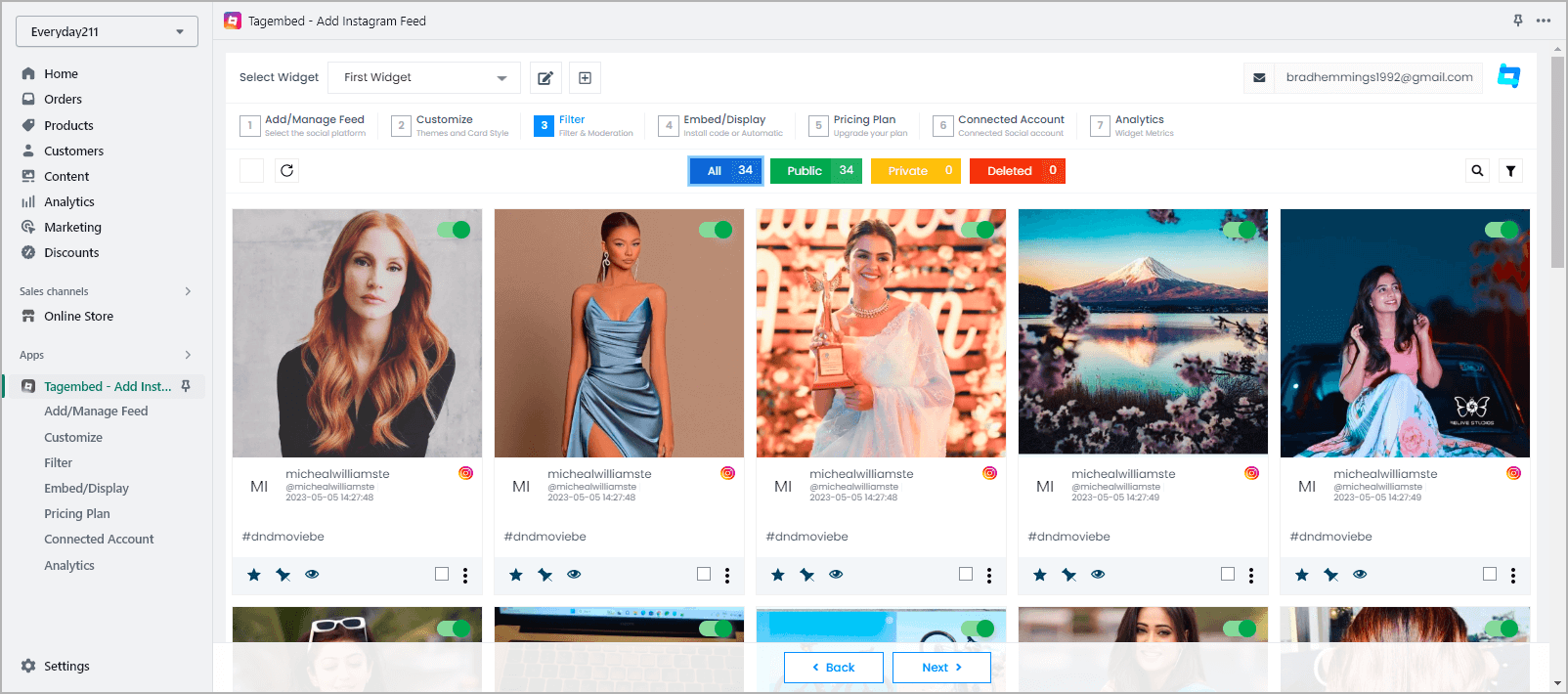Viewport: 1568px width, 694px height.
Task: Pin the mountain lake post
Action: coord(1069,575)
